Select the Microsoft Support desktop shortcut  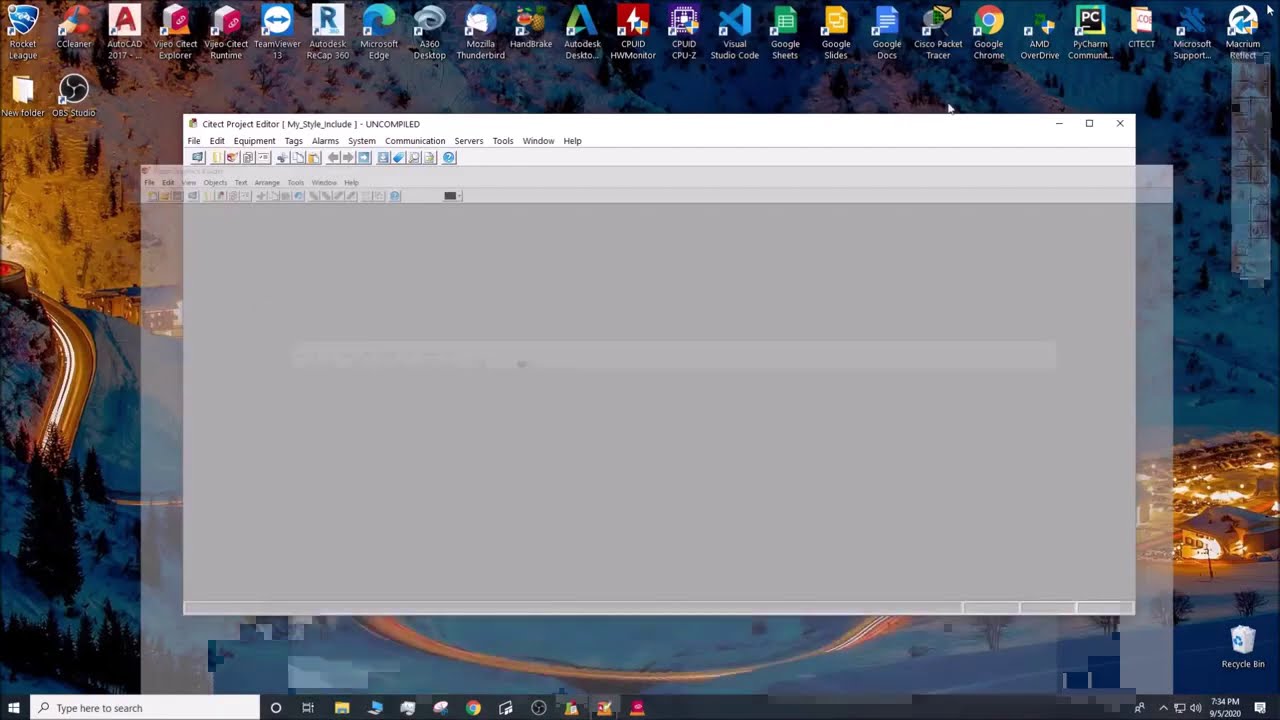pos(1192,32)
